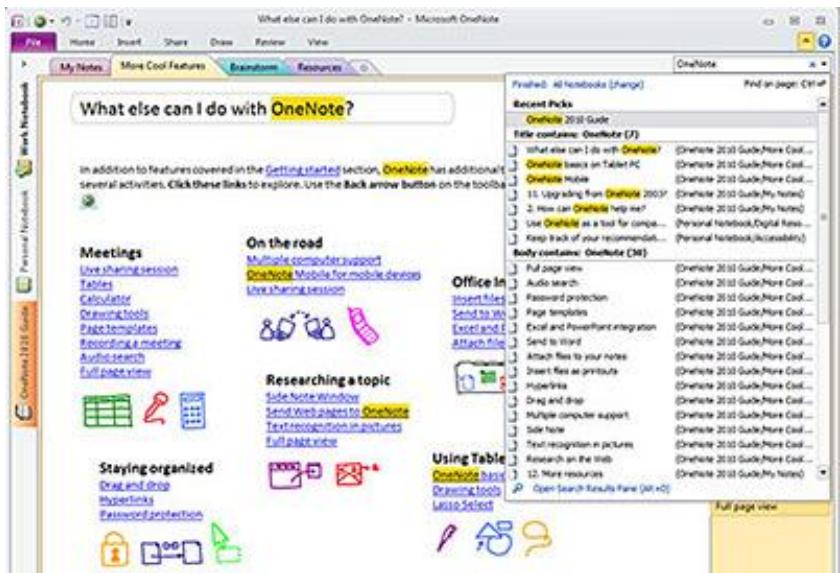Switch to the My Notes section tab
Screen dimensions: 840x573
point(81,67)
